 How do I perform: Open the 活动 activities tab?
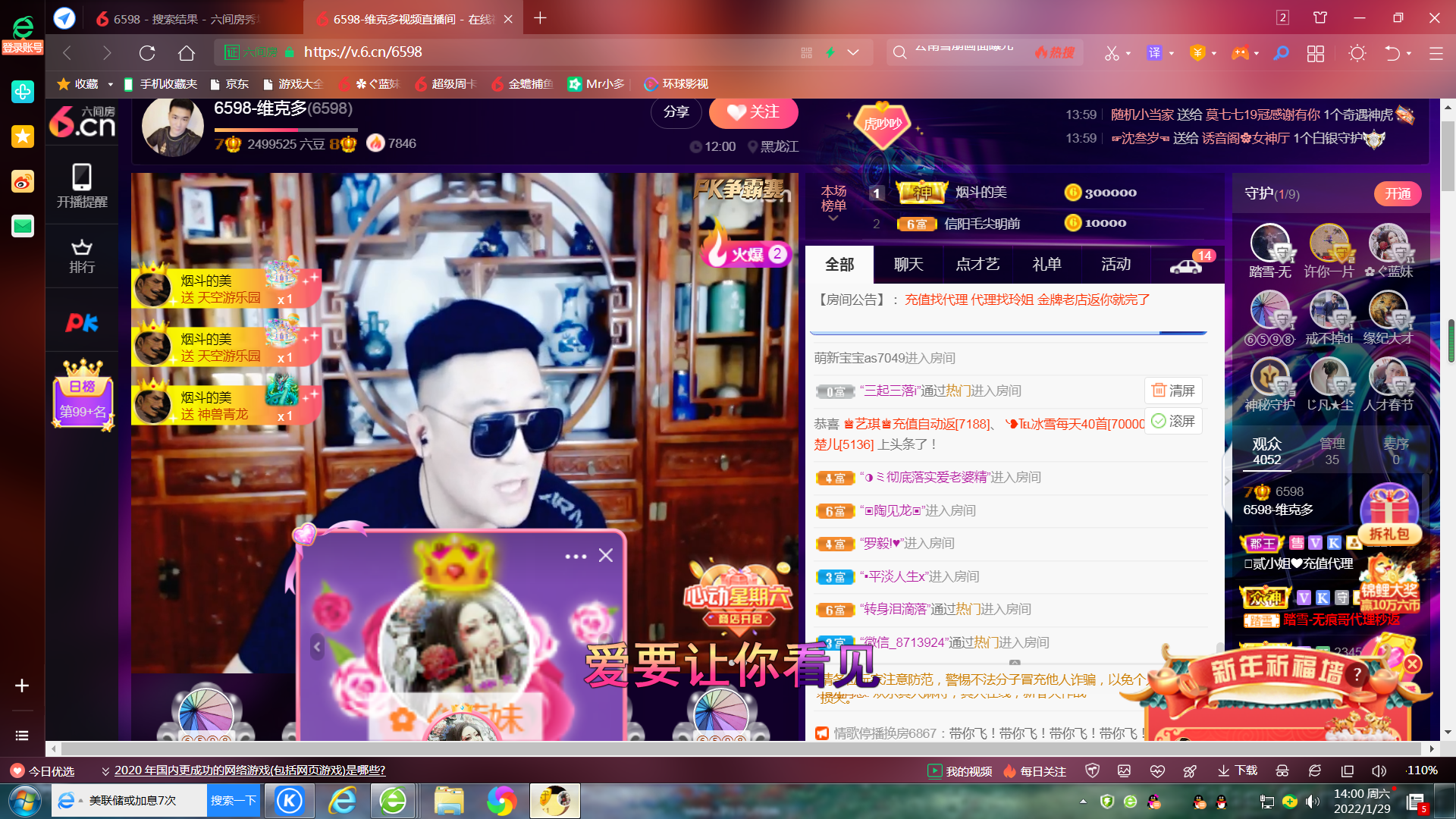pos(1116,264)
